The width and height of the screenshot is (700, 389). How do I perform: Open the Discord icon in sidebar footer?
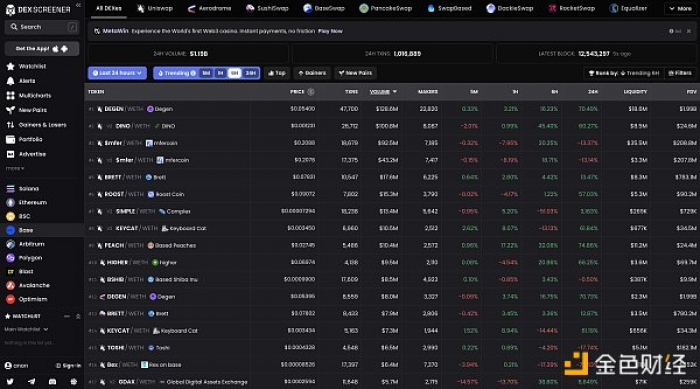(x=52, y=381)
